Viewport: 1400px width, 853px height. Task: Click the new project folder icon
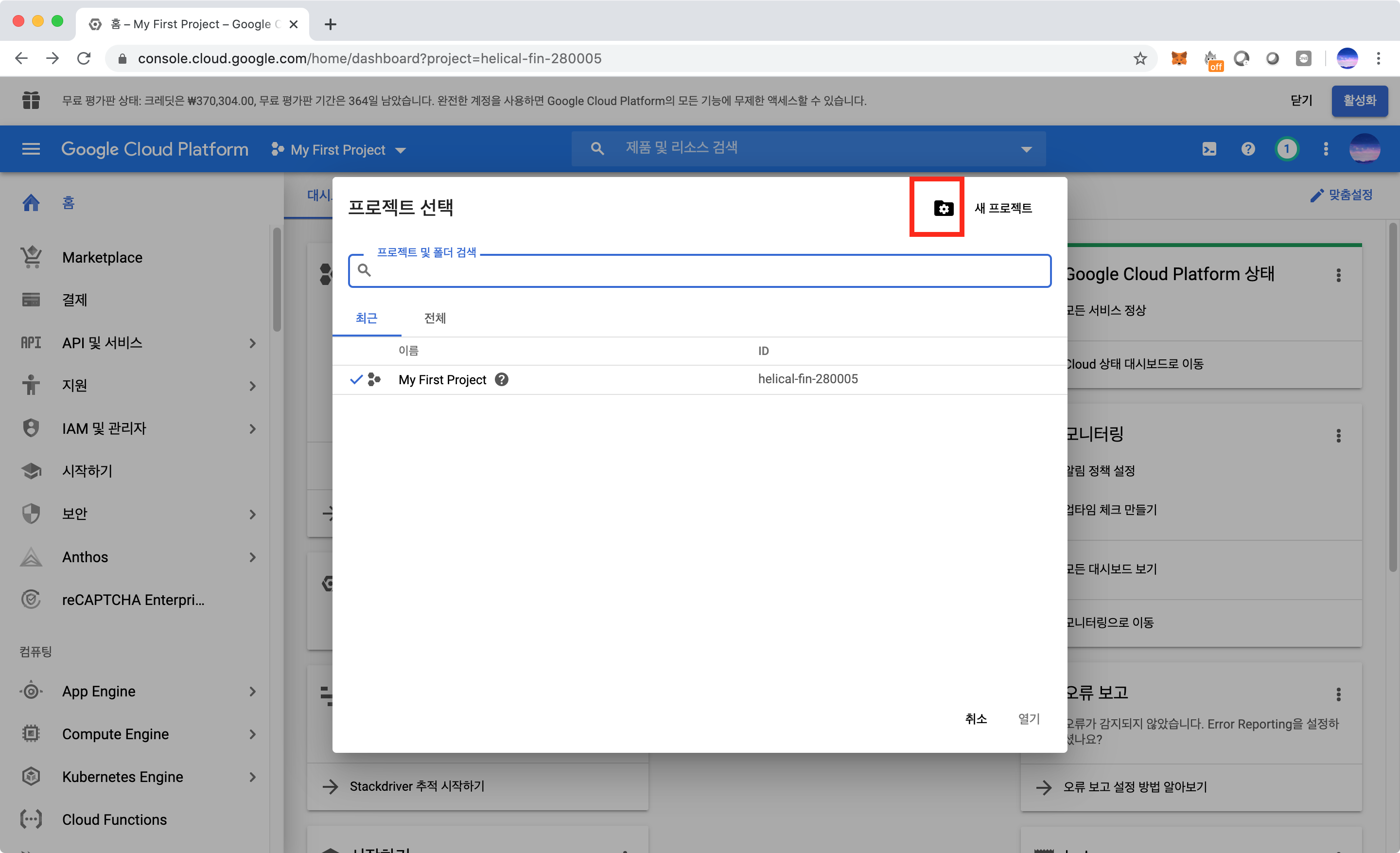[943, 208]
